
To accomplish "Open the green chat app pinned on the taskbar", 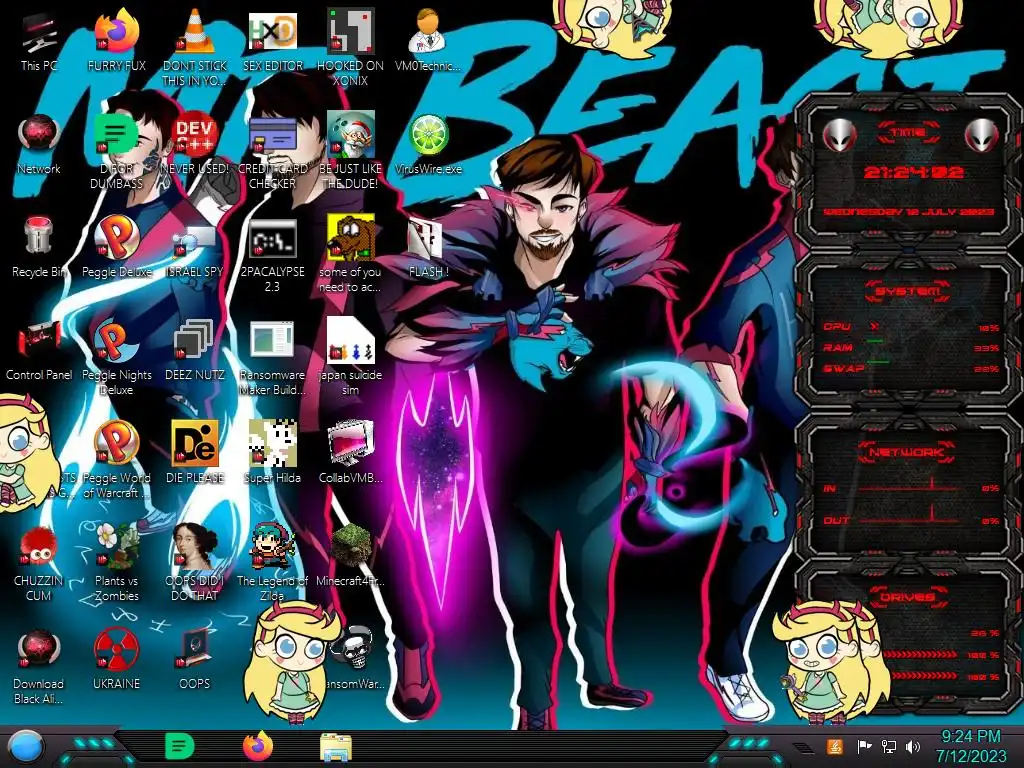I will pos(180,746).
